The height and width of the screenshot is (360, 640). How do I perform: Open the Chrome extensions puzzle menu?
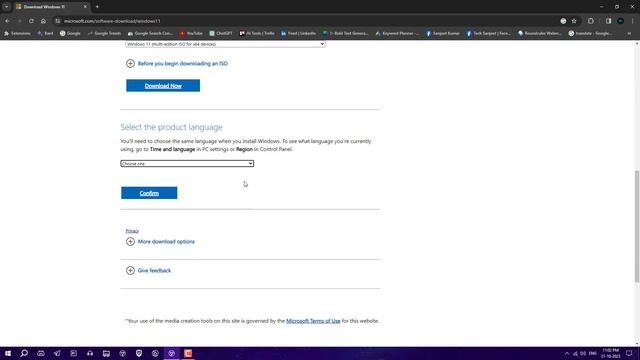(x=591, y=21)
